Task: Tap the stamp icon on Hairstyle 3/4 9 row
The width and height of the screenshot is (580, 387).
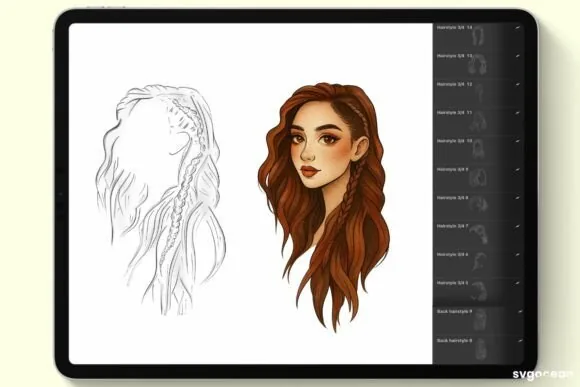Action: [x=518, y=170]
